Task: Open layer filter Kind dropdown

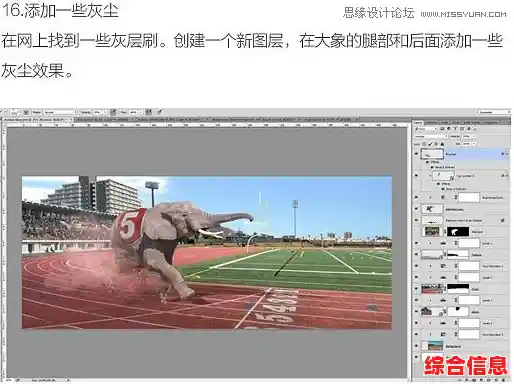Action: click(x=426, y=129)
